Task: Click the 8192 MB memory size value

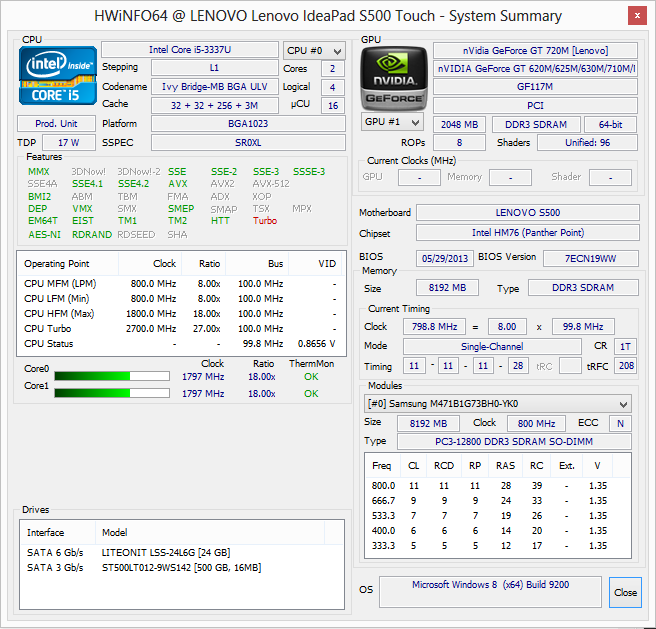Action: pos(447,288)
